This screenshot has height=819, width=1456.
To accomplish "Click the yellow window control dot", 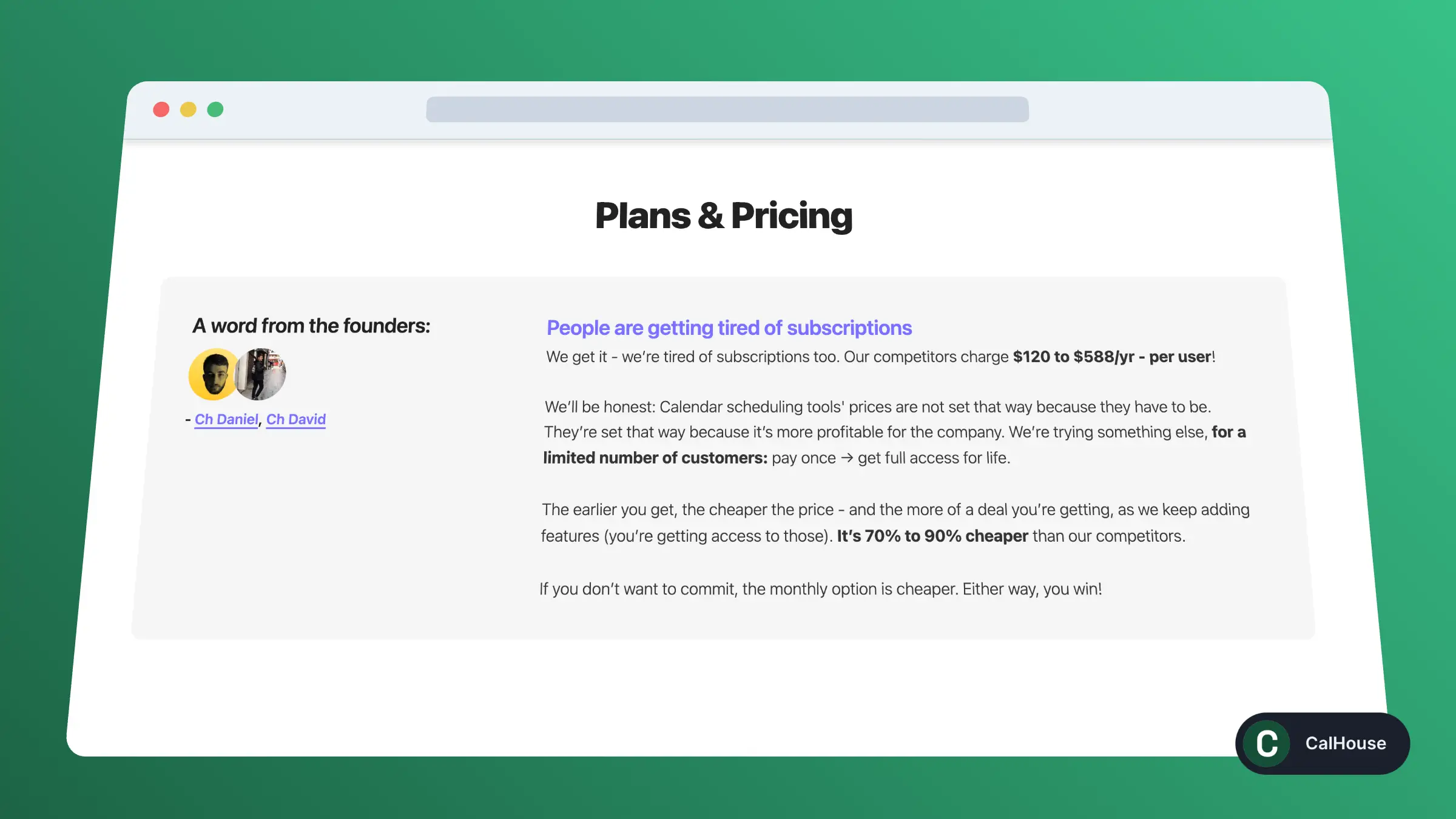I will 188,109.
